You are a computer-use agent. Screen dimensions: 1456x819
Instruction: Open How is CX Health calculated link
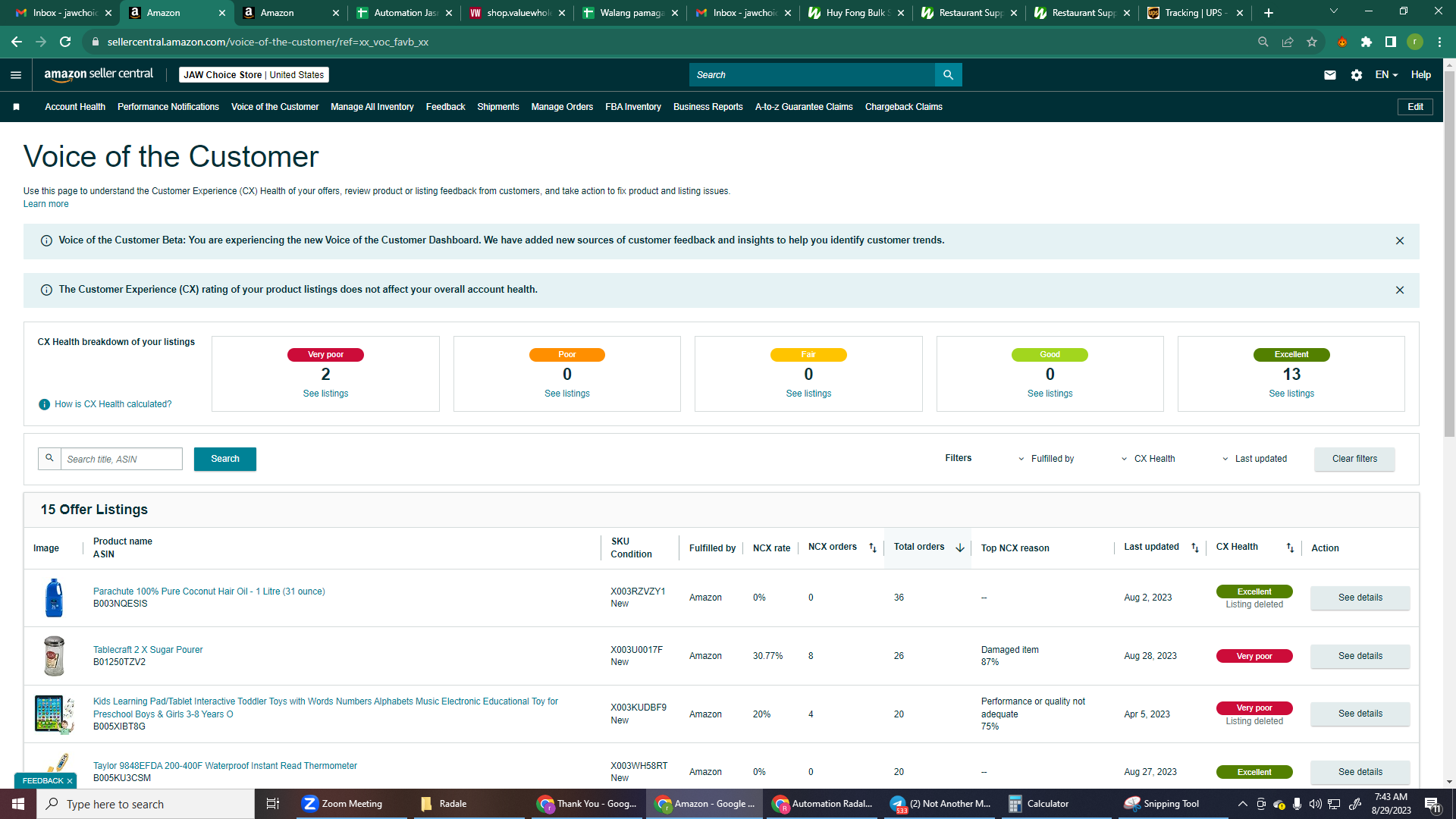tap(113, 404)
